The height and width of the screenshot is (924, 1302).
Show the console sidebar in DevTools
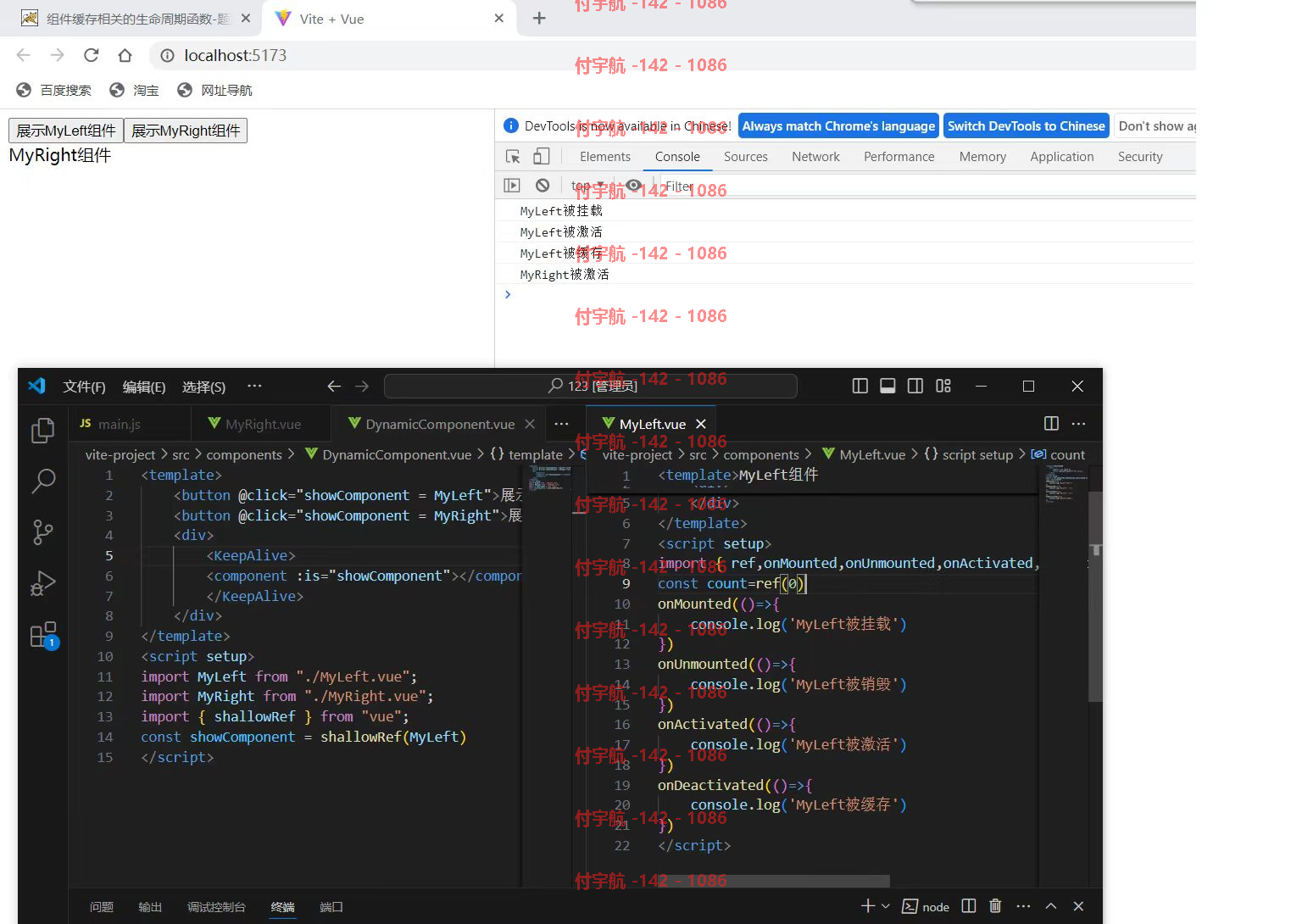coord(512,186)
